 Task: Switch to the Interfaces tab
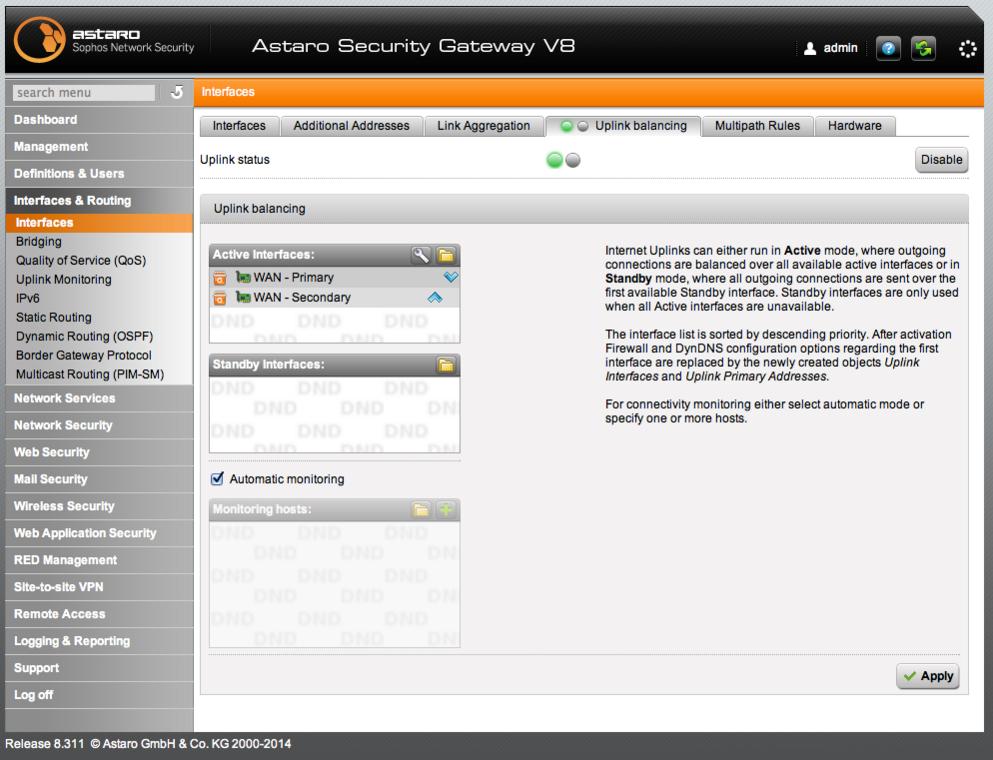pos(239,126)
